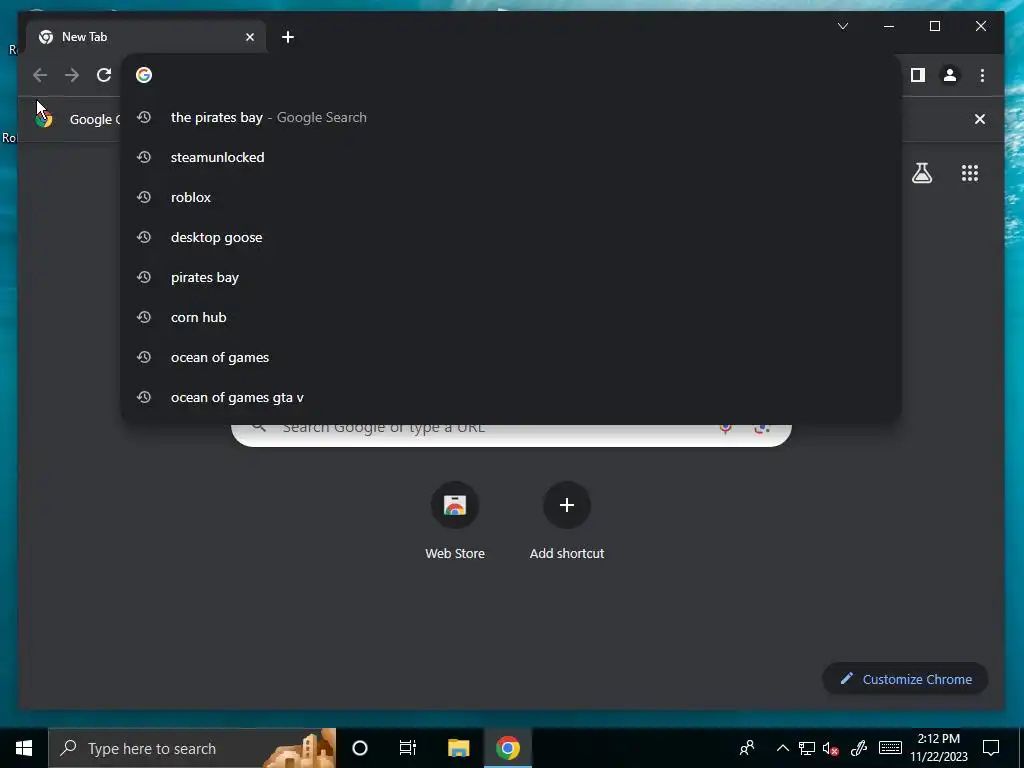Open the Windows Start menu
The width and height of the screenshot is (1024, 768).
[x=24, y=748]
